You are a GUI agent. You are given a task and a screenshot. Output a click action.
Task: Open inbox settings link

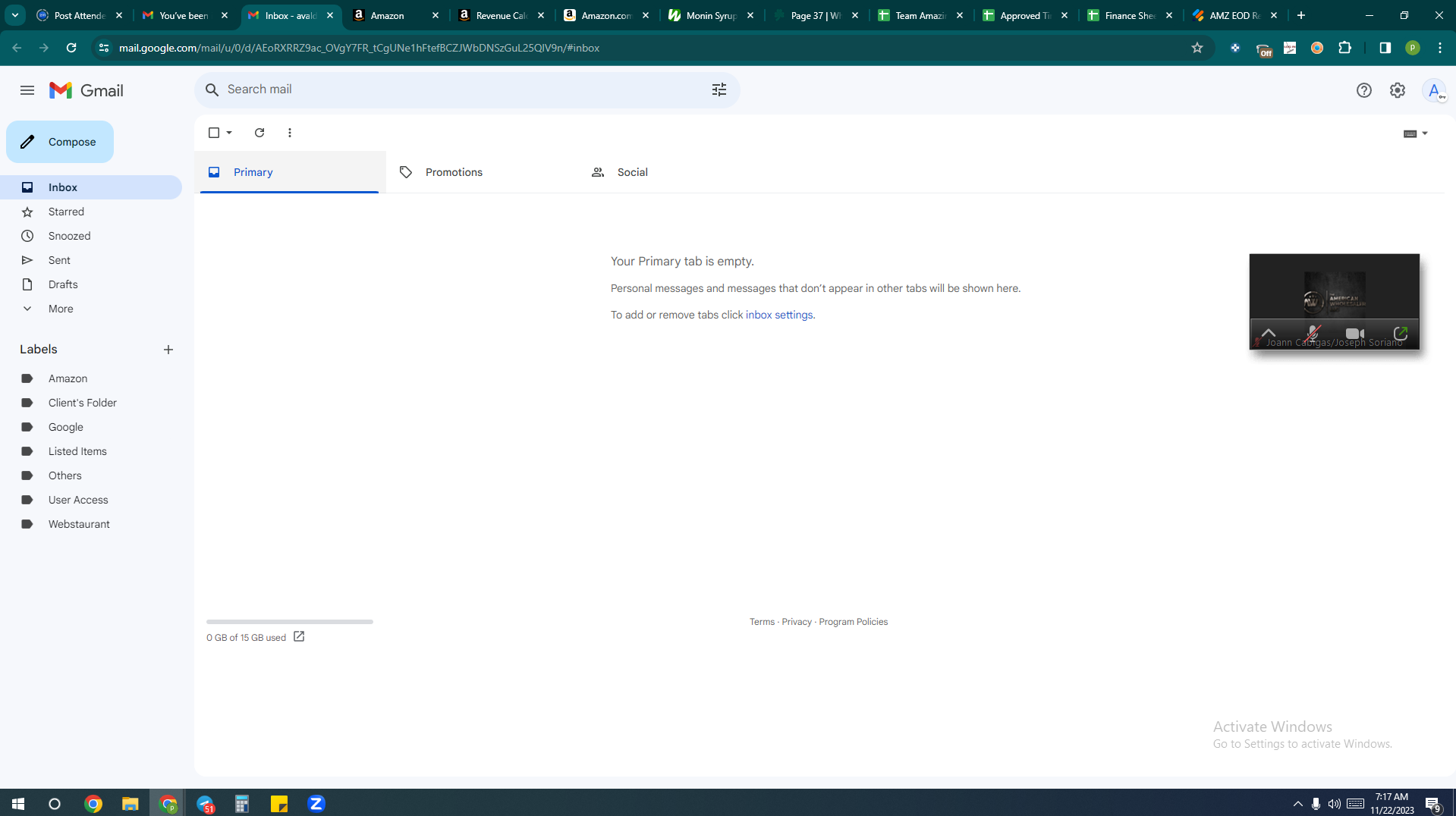tap(778, 315)
